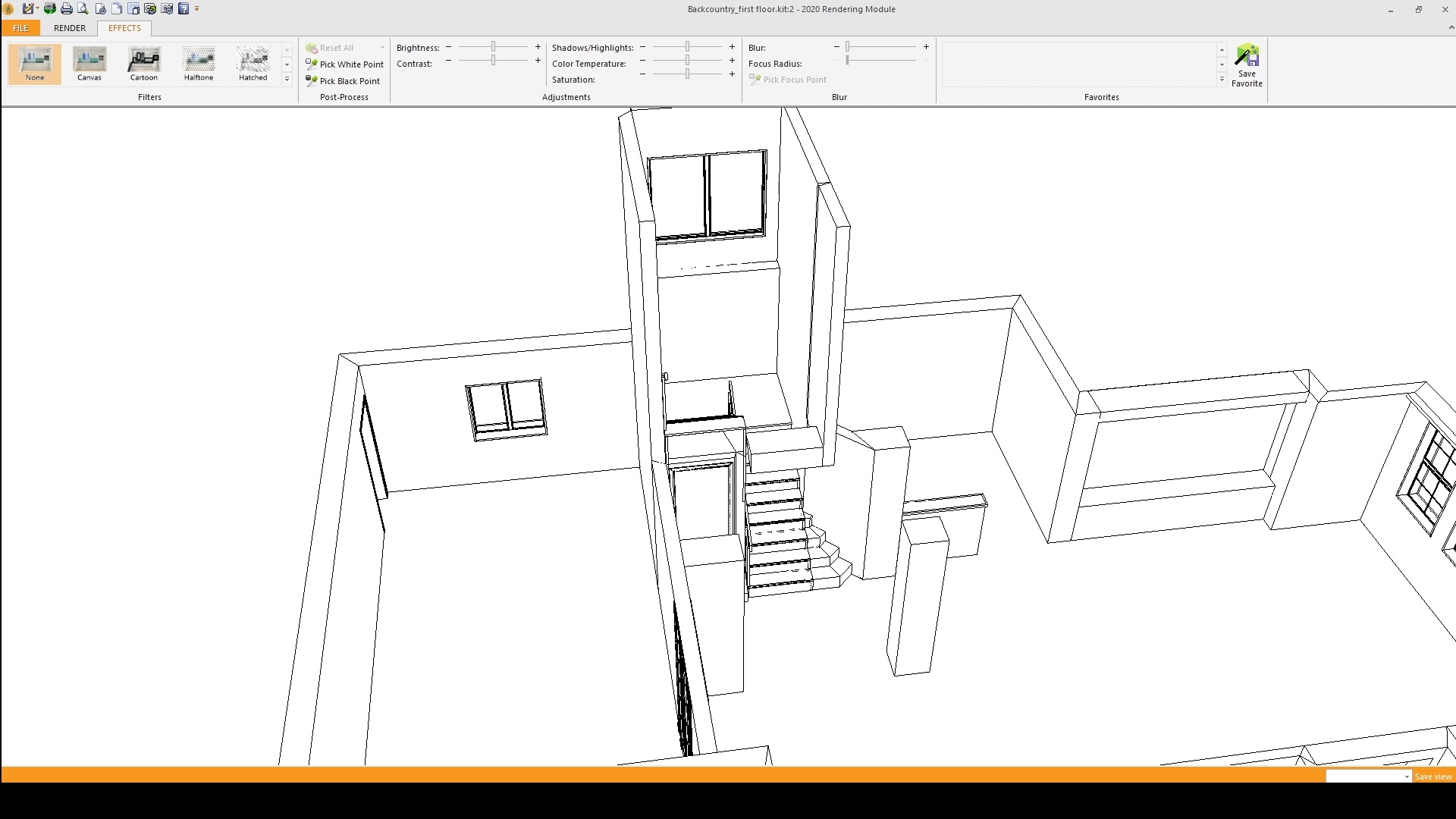The height and width of the screenshot is (819, 1456).
Task: Click the Print icon in quick access toolbar
Action: click(x=66, y=9)
